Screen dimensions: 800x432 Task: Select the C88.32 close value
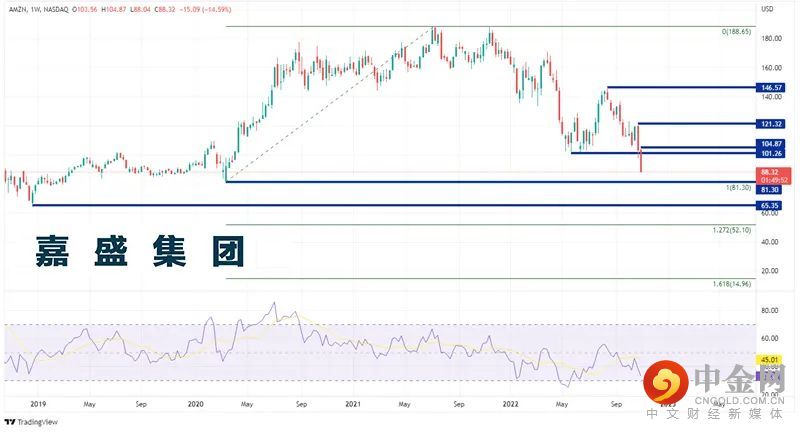(165, 10)
